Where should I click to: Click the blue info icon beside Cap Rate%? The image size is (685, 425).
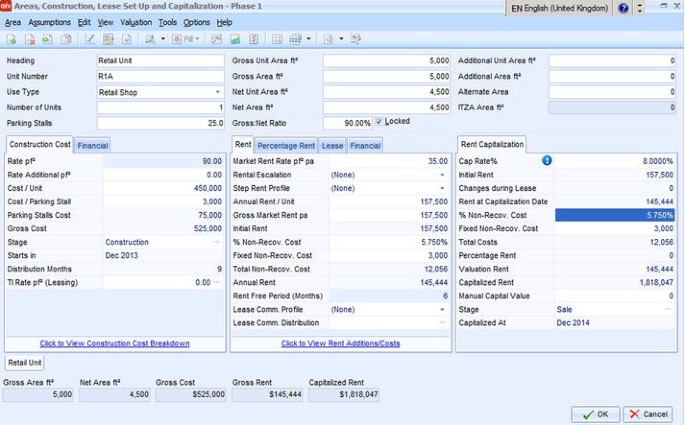547,160
